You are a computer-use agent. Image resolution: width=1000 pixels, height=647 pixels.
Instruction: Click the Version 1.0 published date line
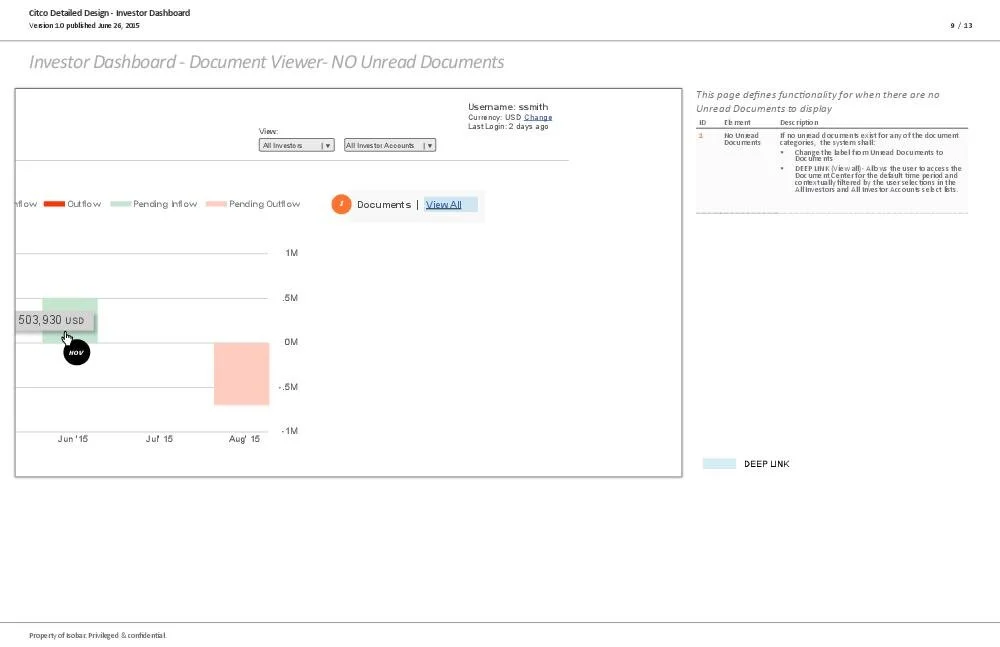(84, 26)
